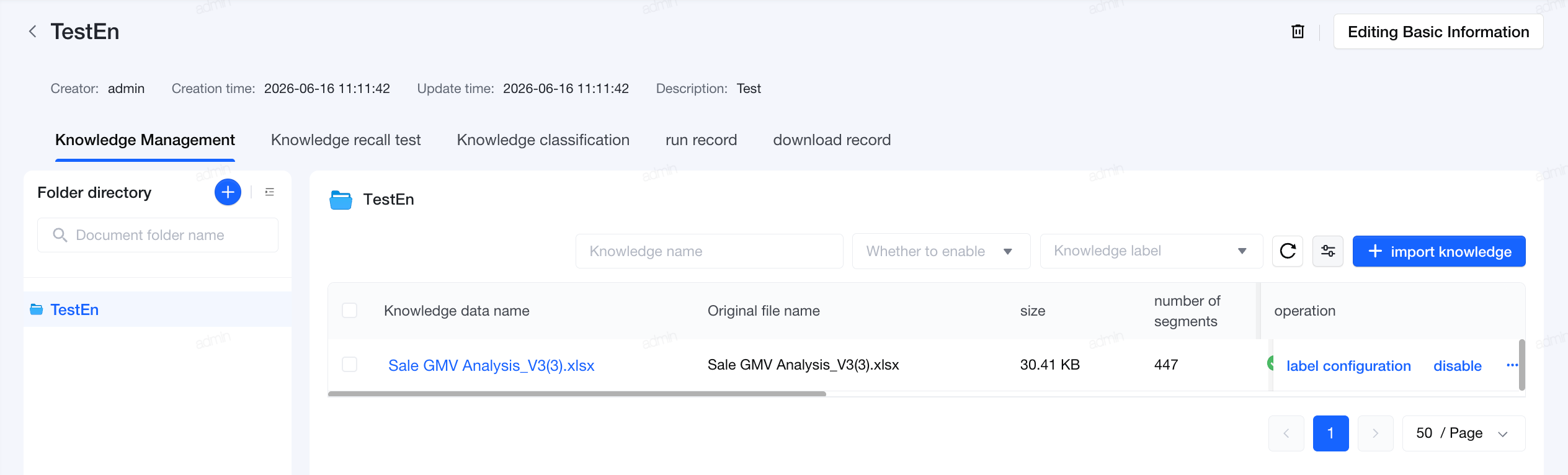Check the Sale GMV Analysis row checkbox
Screen dimensions: 1568x475
tap(350, 365)
